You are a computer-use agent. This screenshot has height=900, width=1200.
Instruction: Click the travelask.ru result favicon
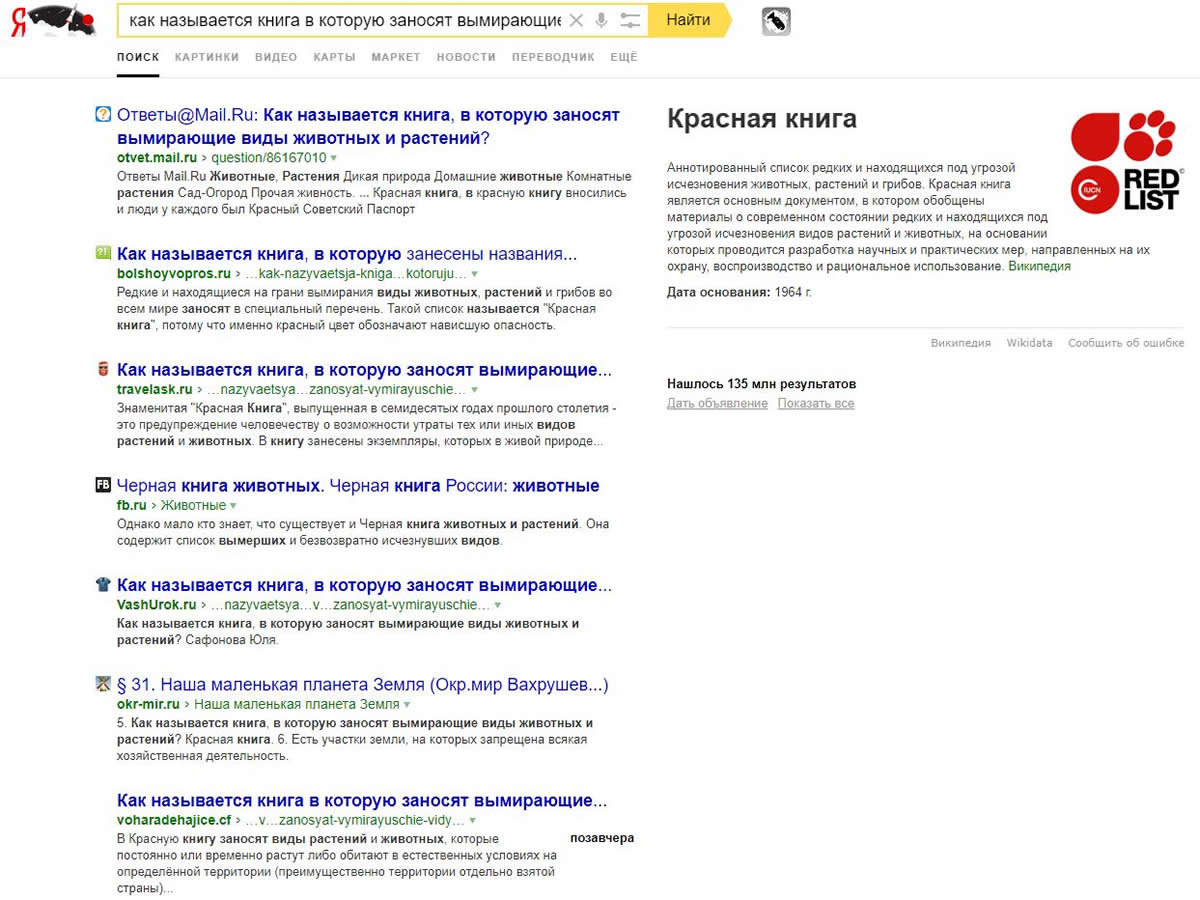pos(103,370)
